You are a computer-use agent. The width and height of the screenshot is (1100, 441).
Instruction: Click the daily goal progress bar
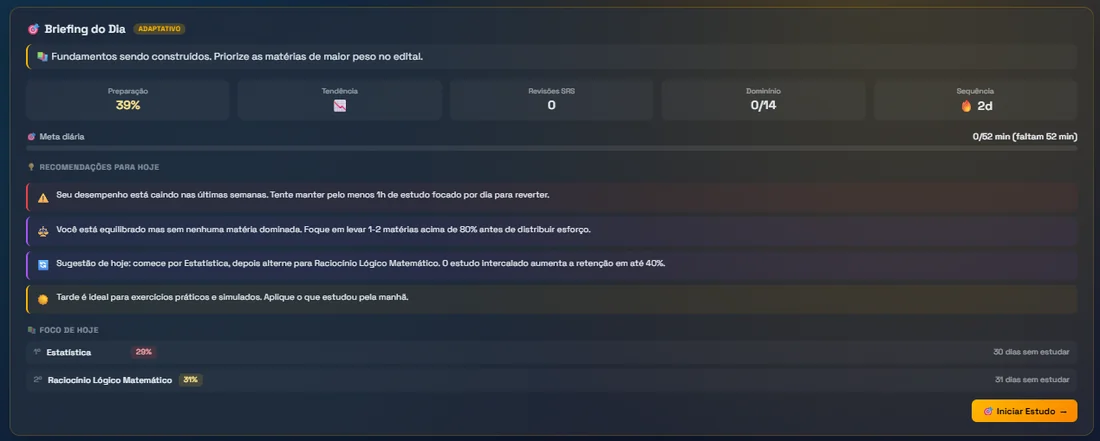click(551, 148)
